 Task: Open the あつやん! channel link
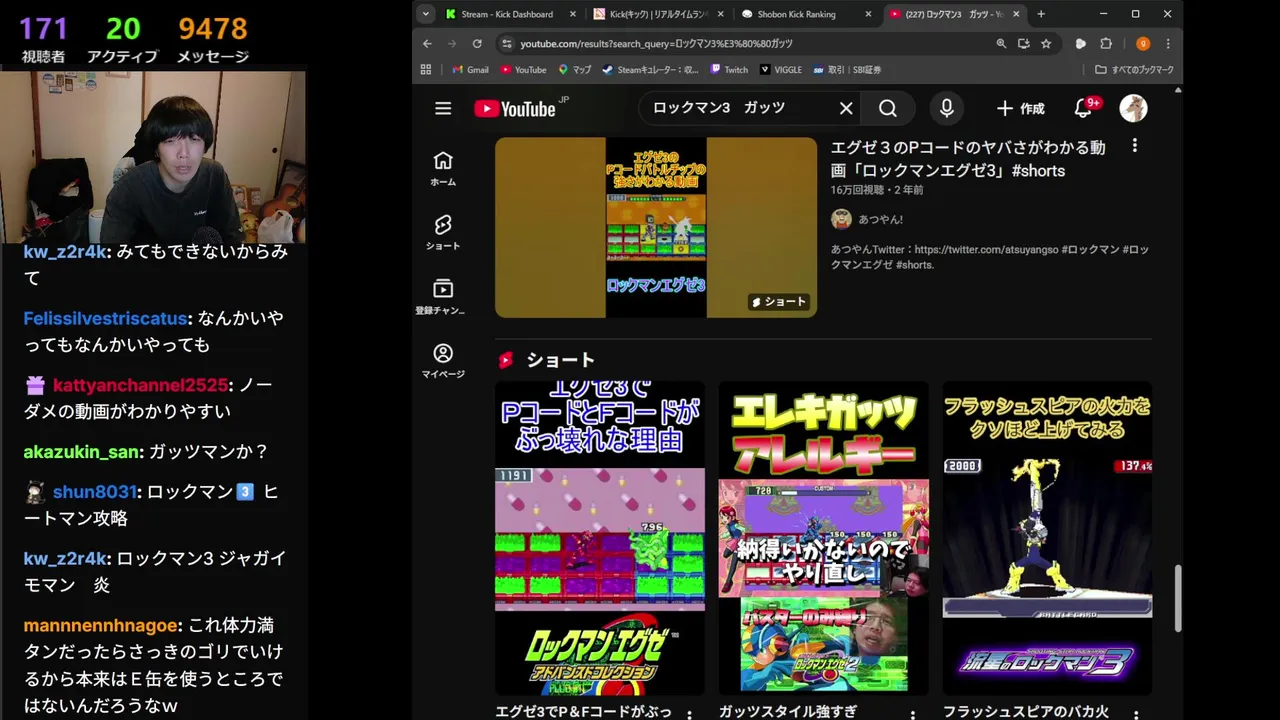[x=880, y=219]
